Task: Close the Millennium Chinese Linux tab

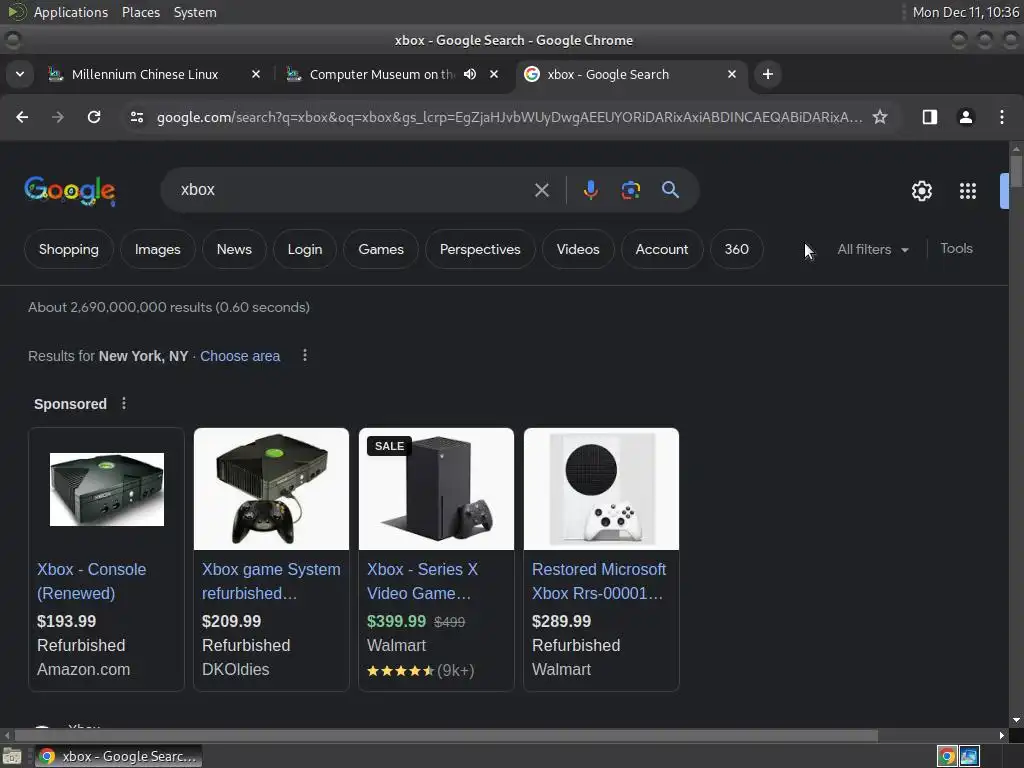Action: click(256, 74)
